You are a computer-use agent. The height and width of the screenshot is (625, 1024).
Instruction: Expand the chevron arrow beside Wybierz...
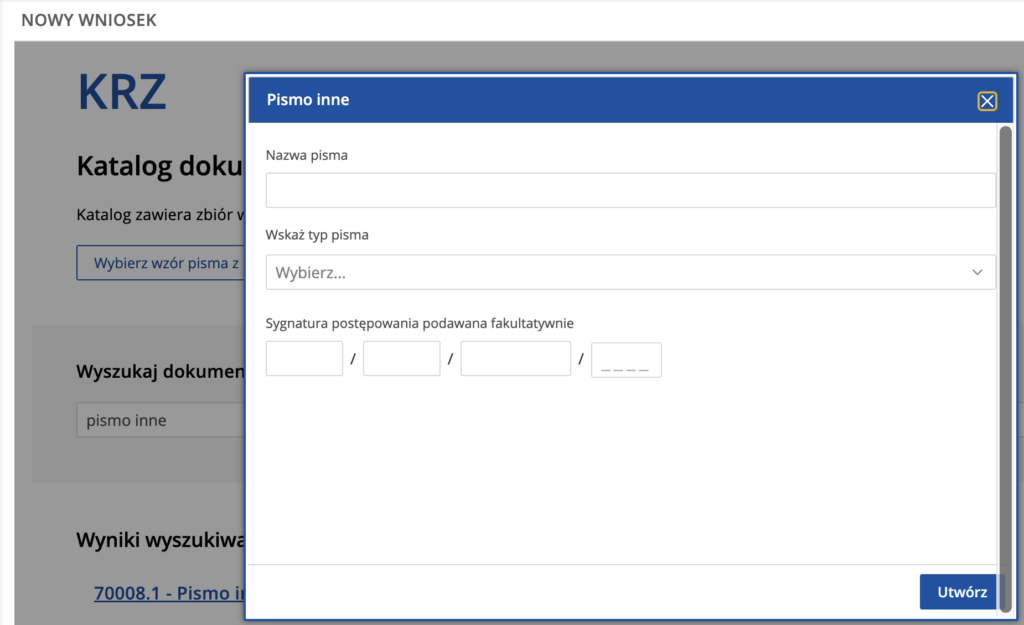tap(977, 272)
